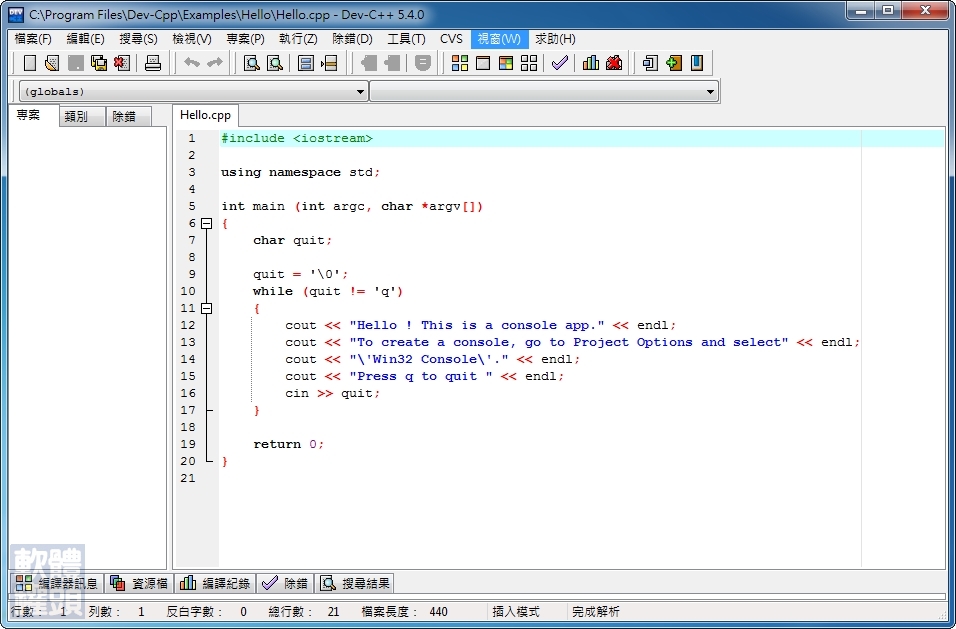Click the 'using namespace std;' line

click(301, 172)
